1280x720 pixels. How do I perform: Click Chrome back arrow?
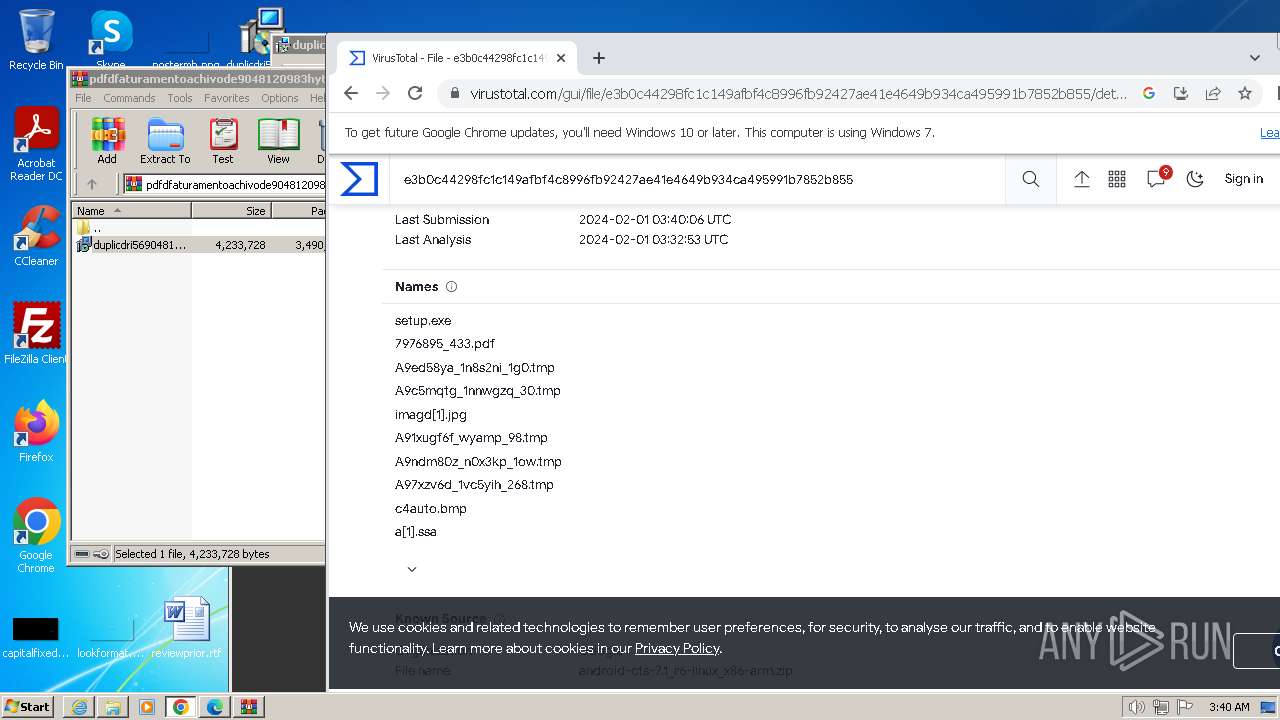pos(350,93)
